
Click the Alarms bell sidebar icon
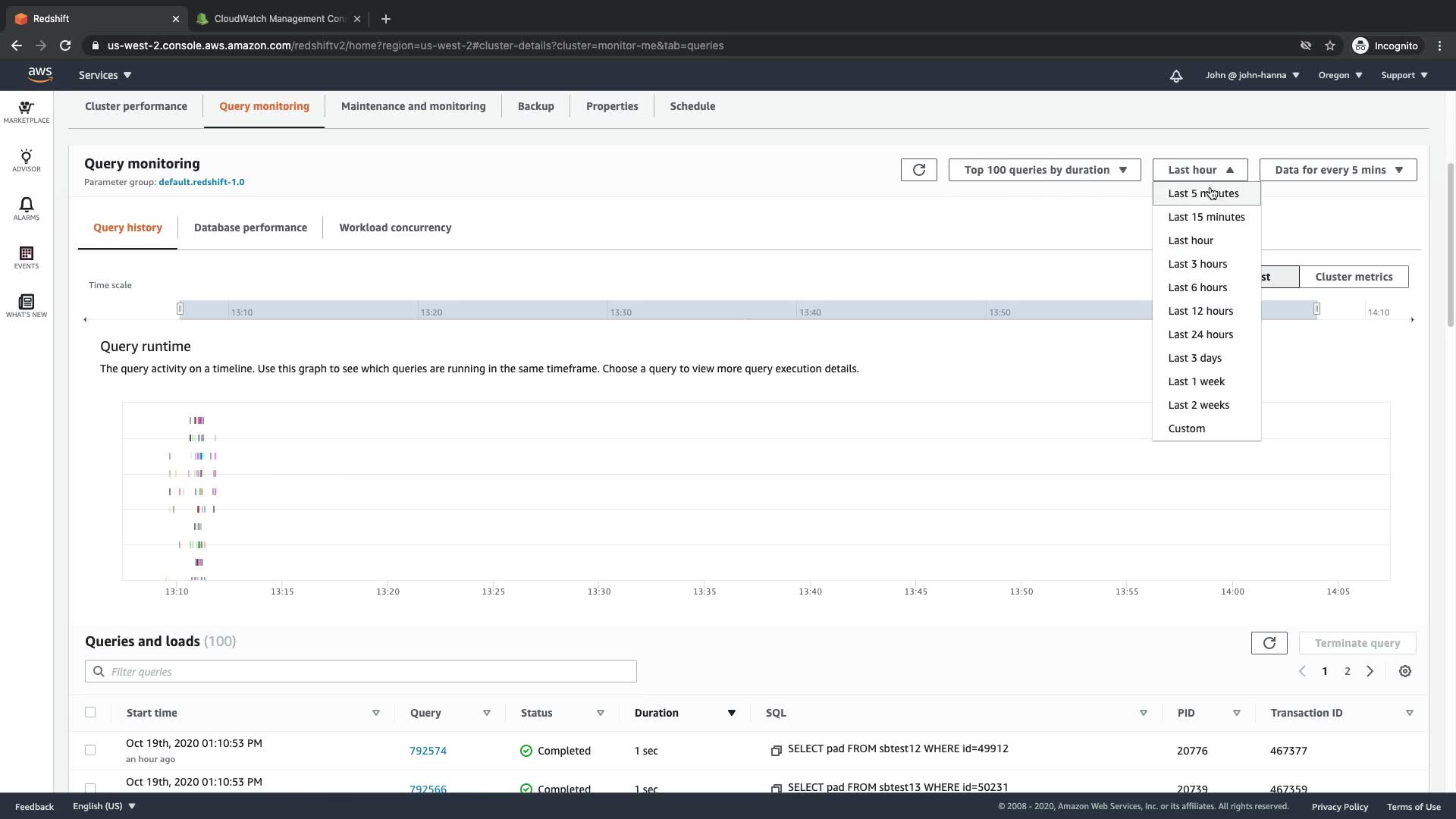tap(26, 209)
